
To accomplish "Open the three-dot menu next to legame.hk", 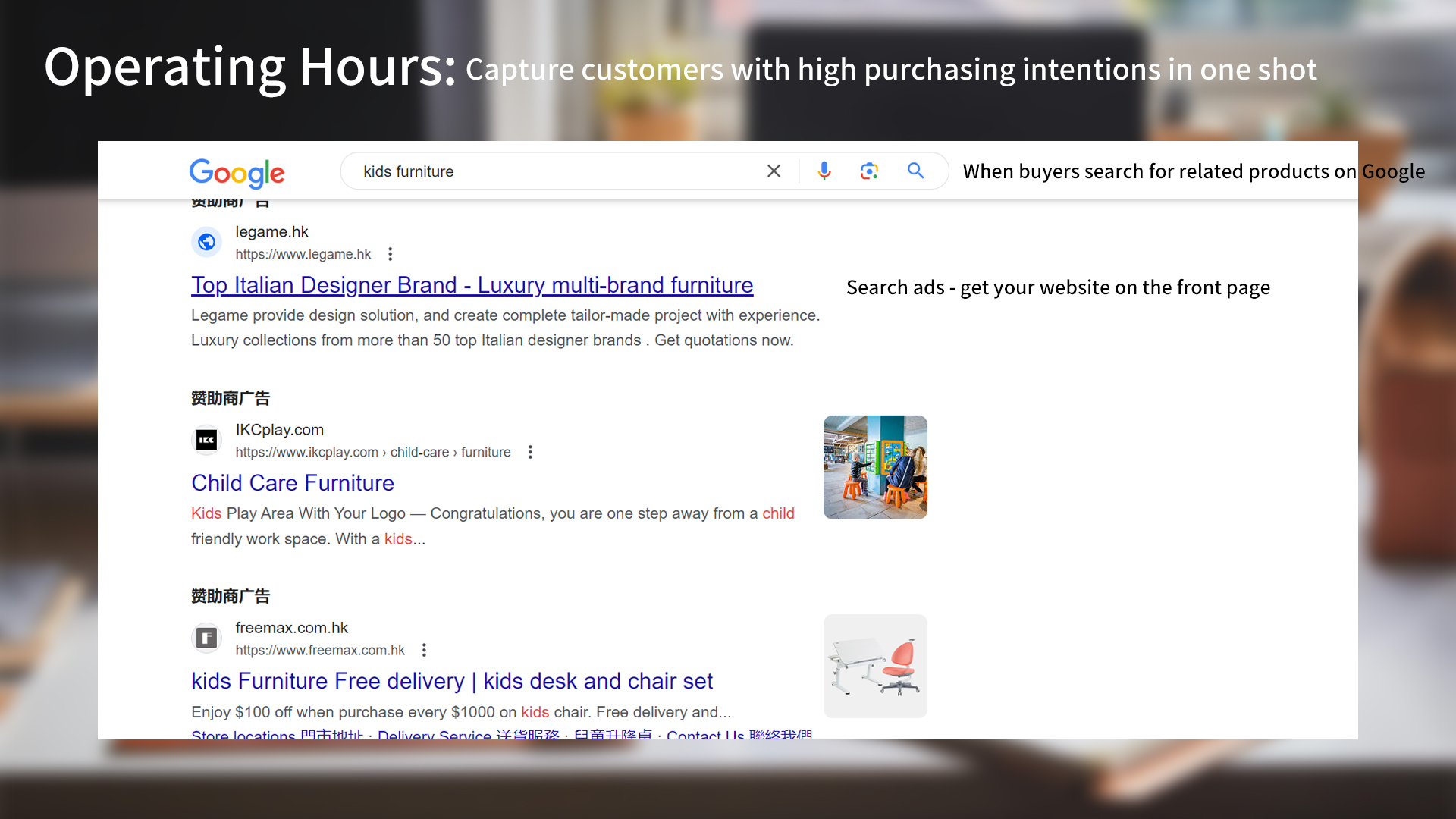I will click(390, 253).
